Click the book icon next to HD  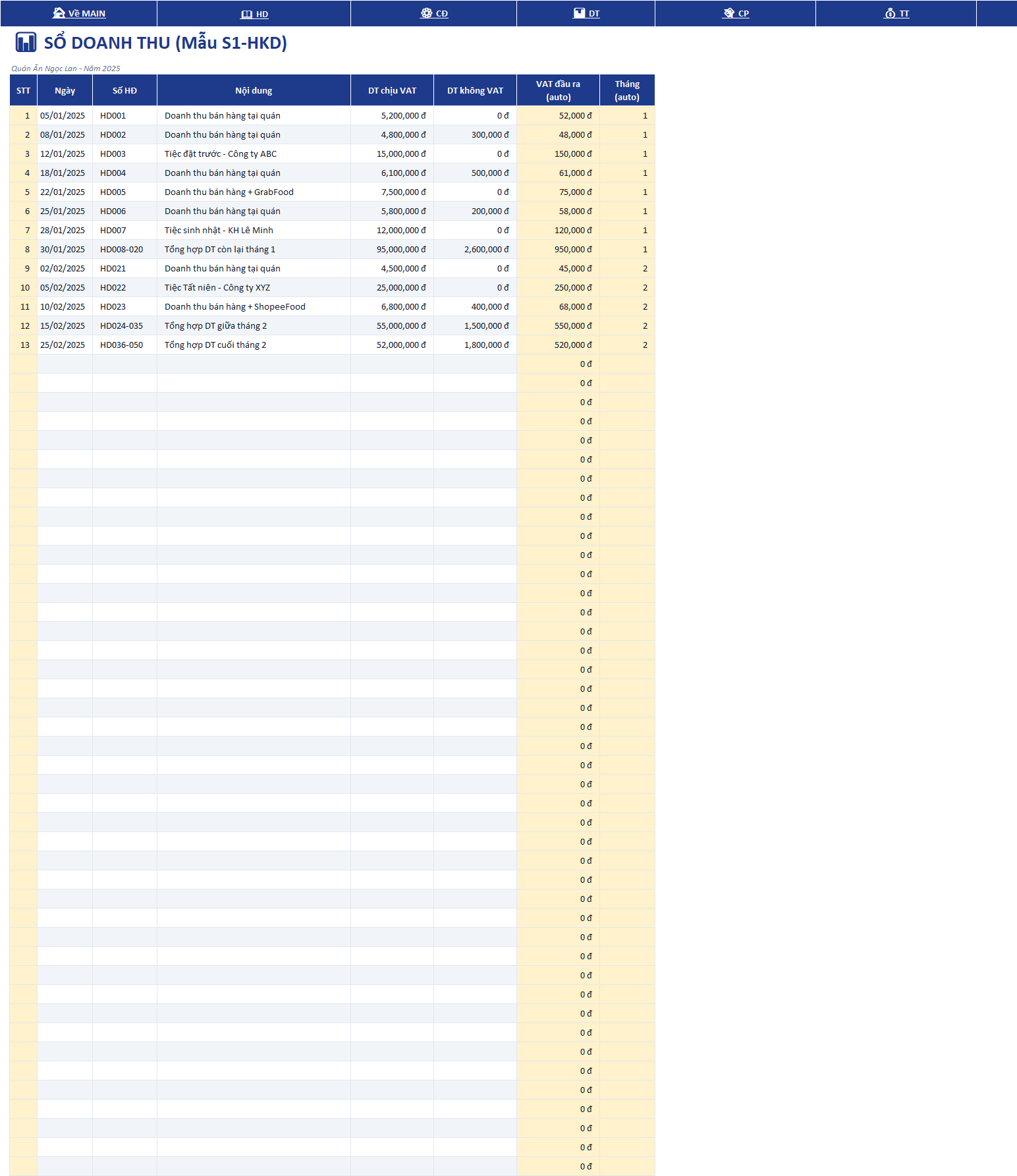pyautogui.click(x=247, y=14)
